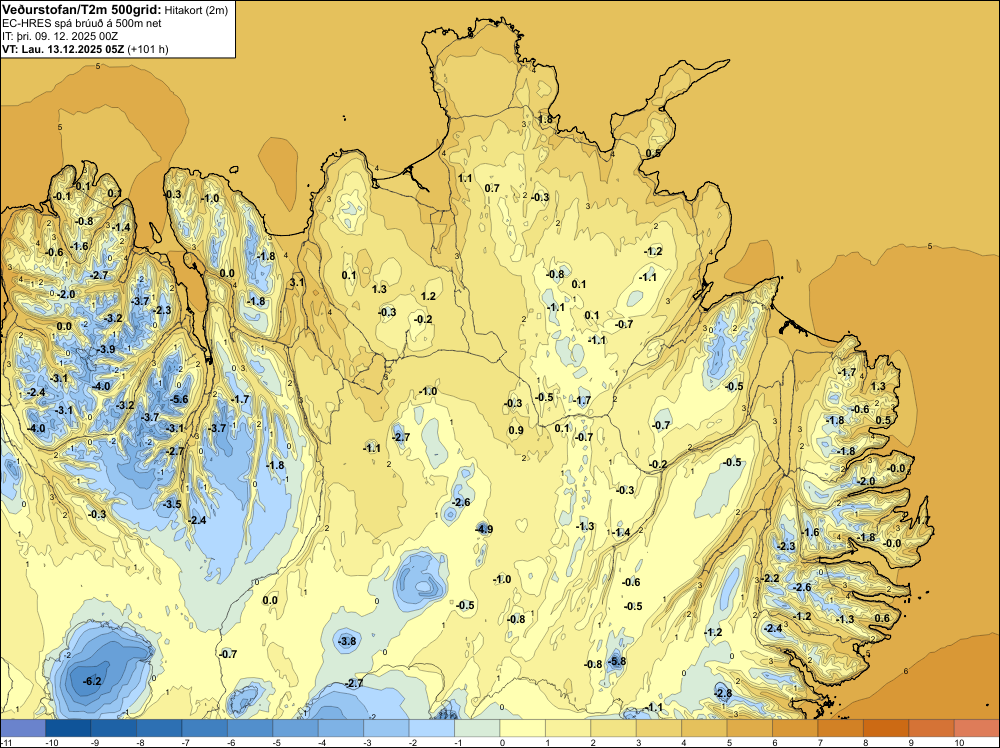Pick the legend swatch between -2 and -1

pos(432,728)
